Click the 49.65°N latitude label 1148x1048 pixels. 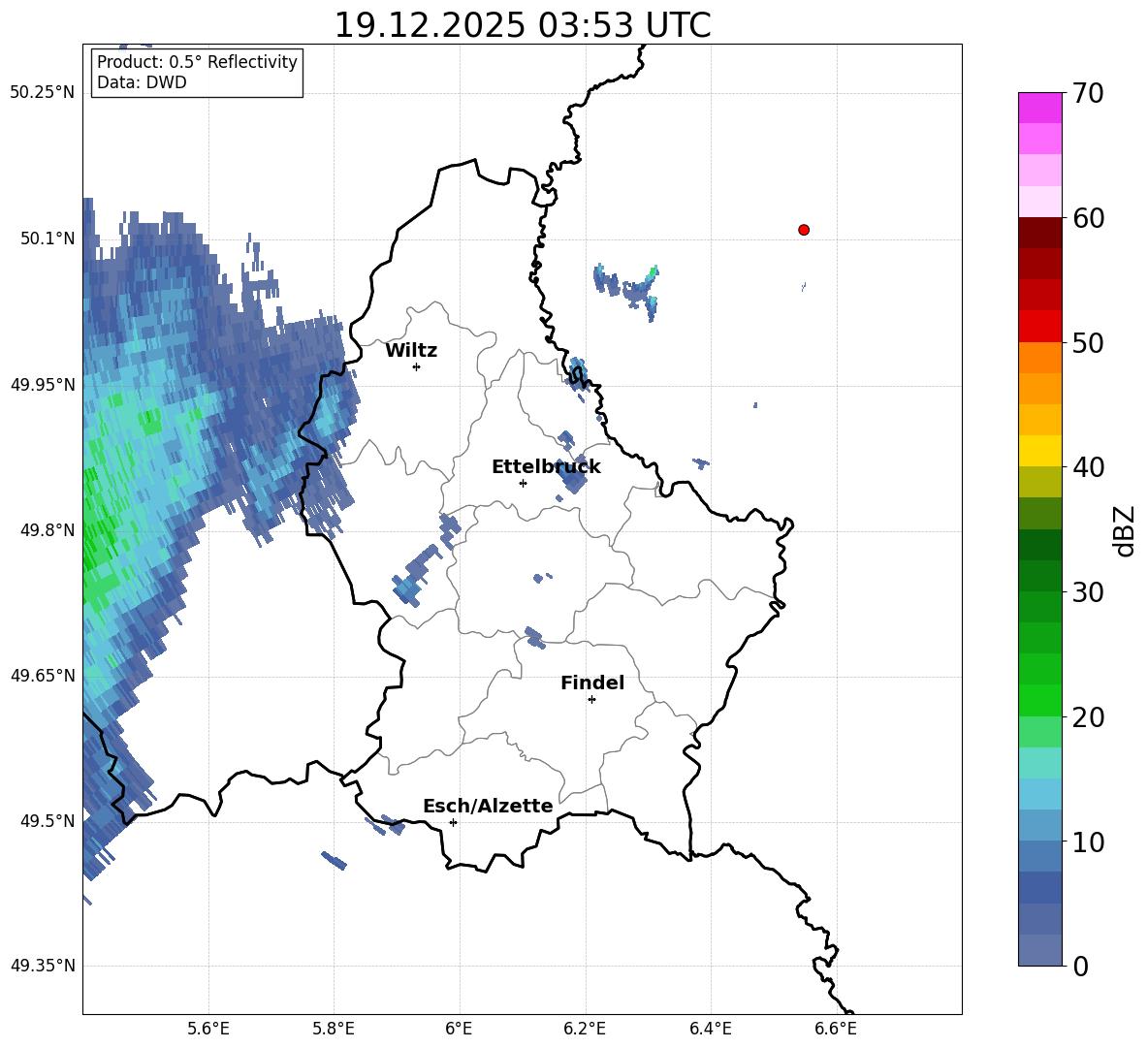[x=43, y=675]
